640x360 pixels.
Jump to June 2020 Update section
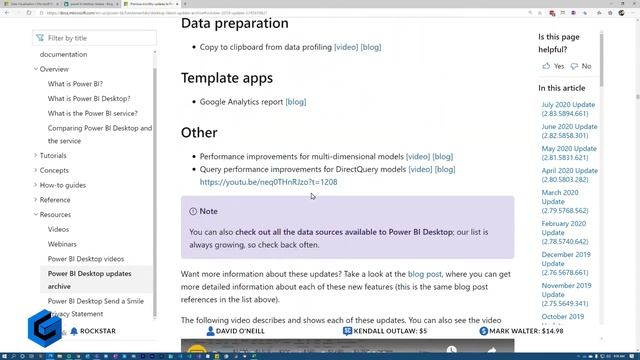(569, 131)
